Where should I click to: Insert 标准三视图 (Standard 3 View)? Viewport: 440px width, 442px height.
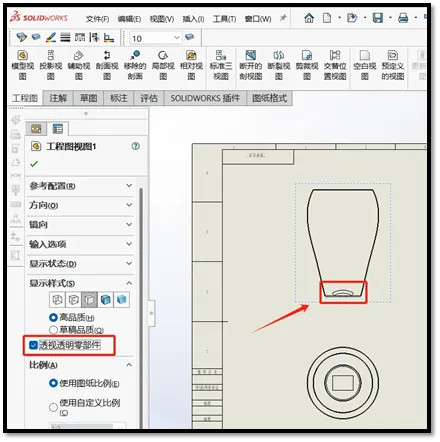(x=221, y=65)
